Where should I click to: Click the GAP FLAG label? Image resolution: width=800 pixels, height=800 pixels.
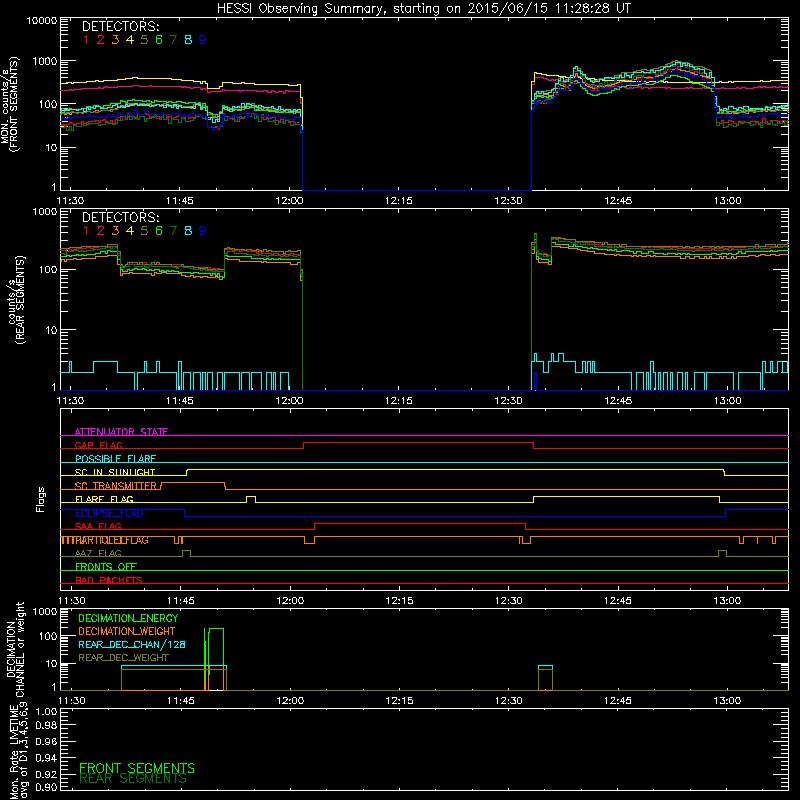tap(98, 445)
